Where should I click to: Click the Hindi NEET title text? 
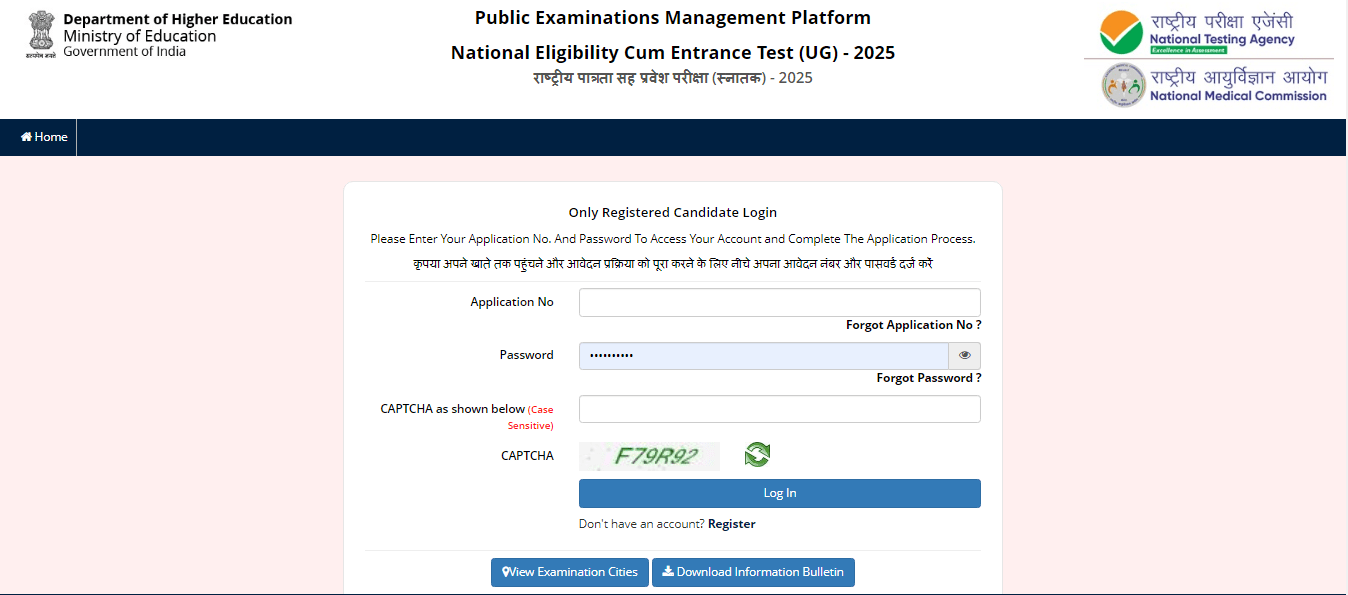coord(672,78)
